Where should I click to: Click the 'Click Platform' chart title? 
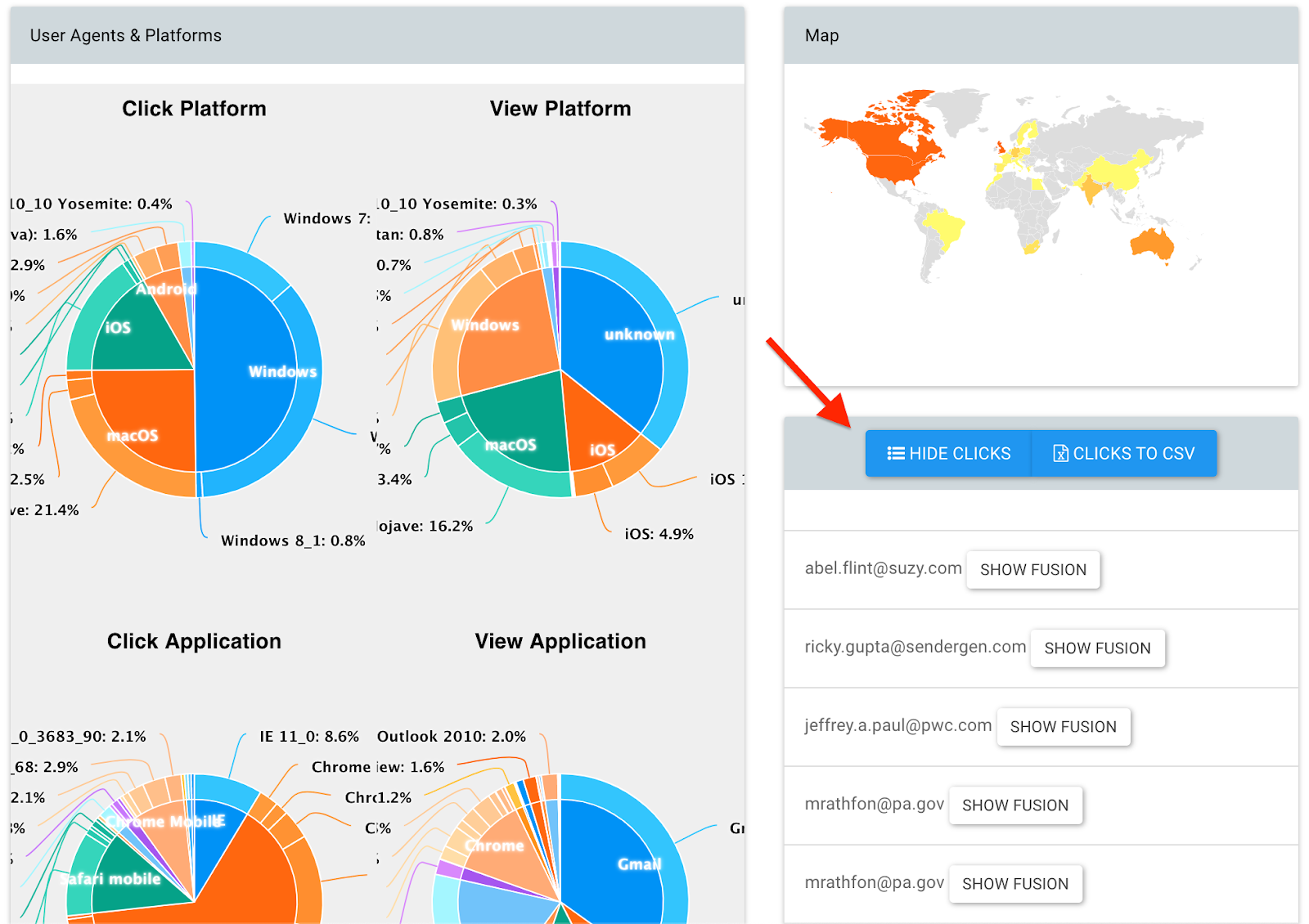(x=194, y=109)
